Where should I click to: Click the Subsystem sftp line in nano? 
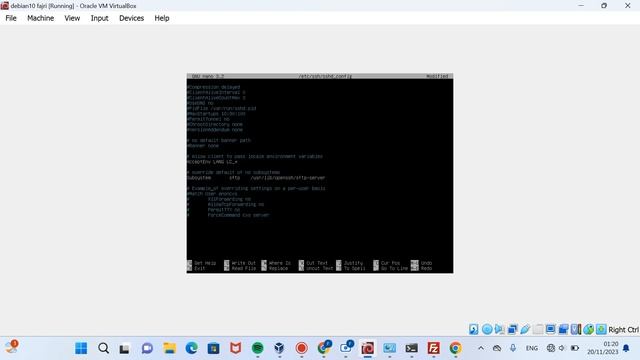pyautogui.click(x=256, y=178)
